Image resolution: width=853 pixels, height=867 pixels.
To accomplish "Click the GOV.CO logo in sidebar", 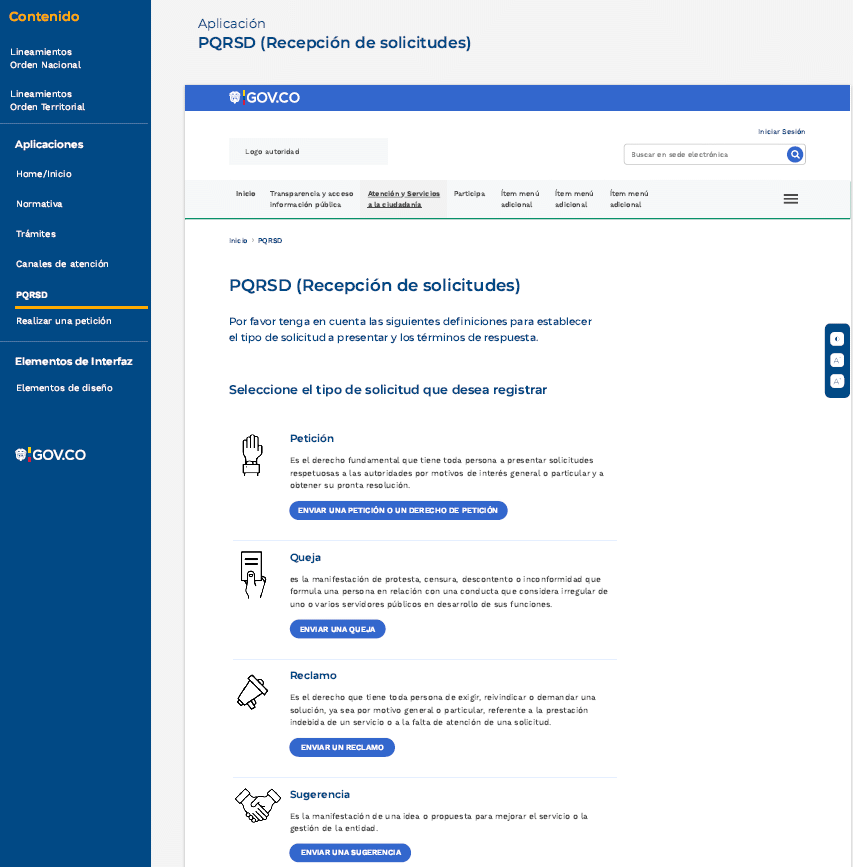I will [x=50, y=454].
